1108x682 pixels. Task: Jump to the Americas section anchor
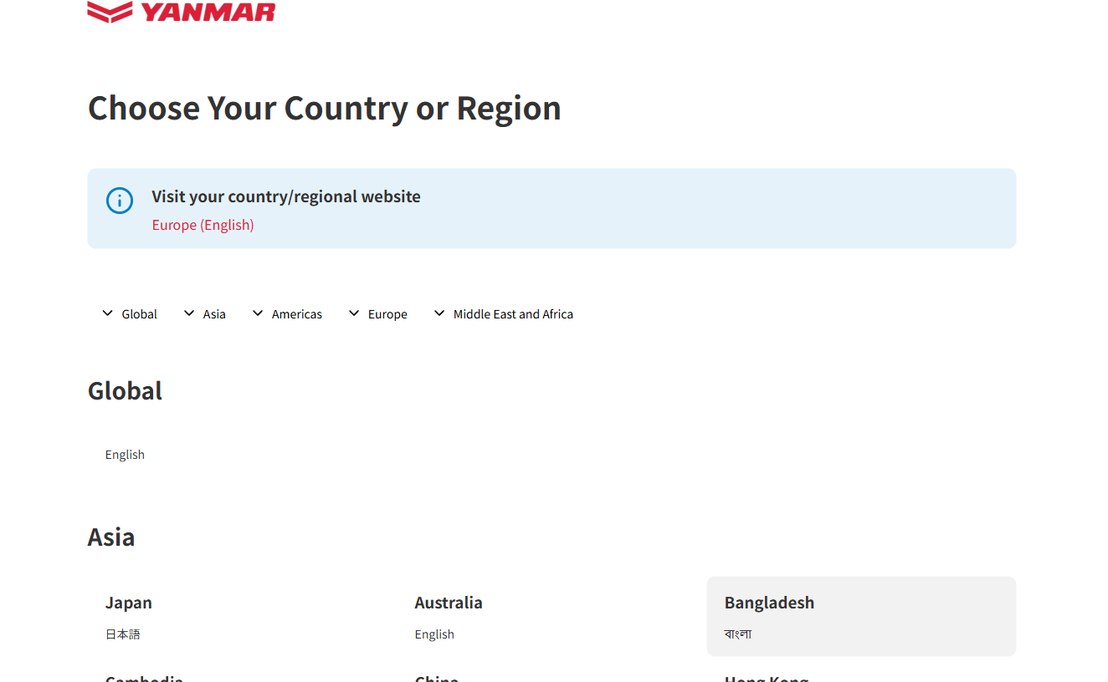tap(288, 314)
